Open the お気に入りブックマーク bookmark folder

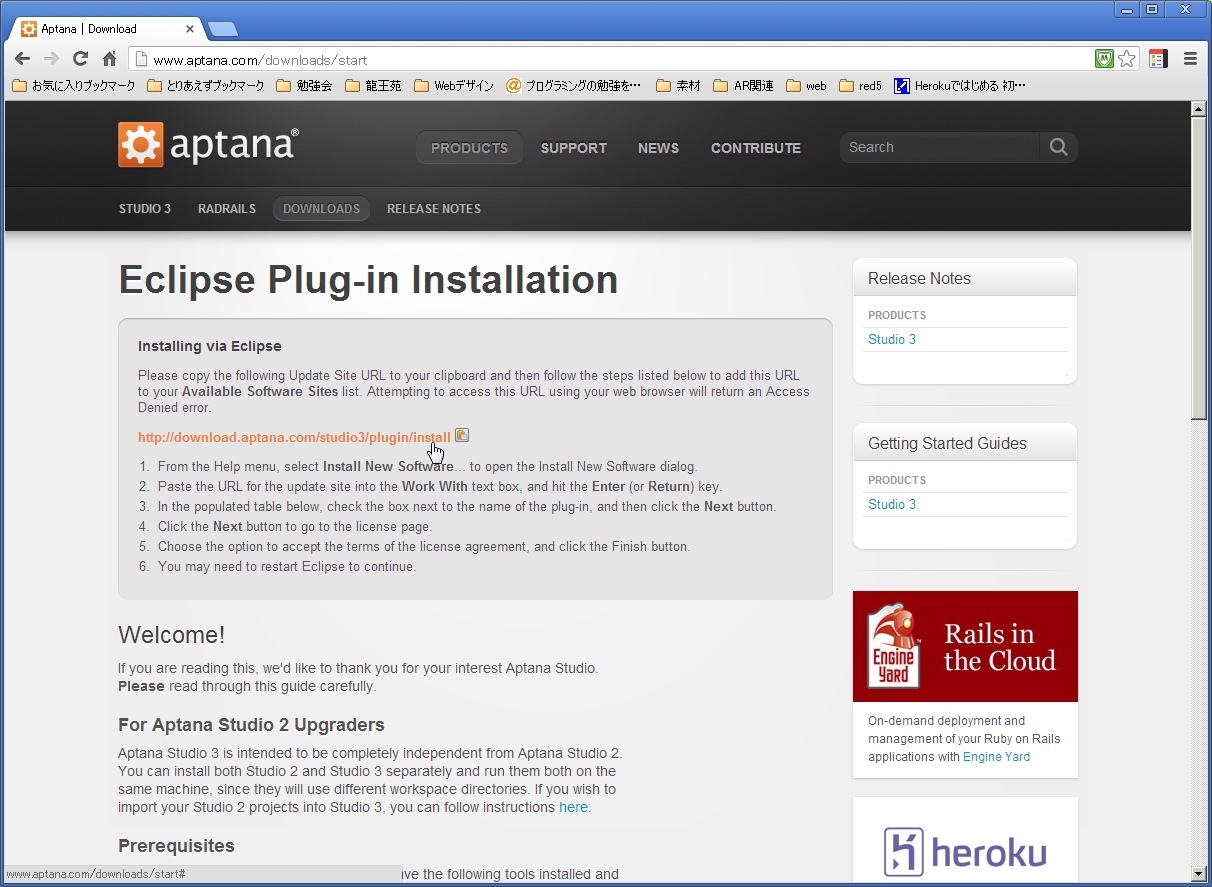pos(73,86)
